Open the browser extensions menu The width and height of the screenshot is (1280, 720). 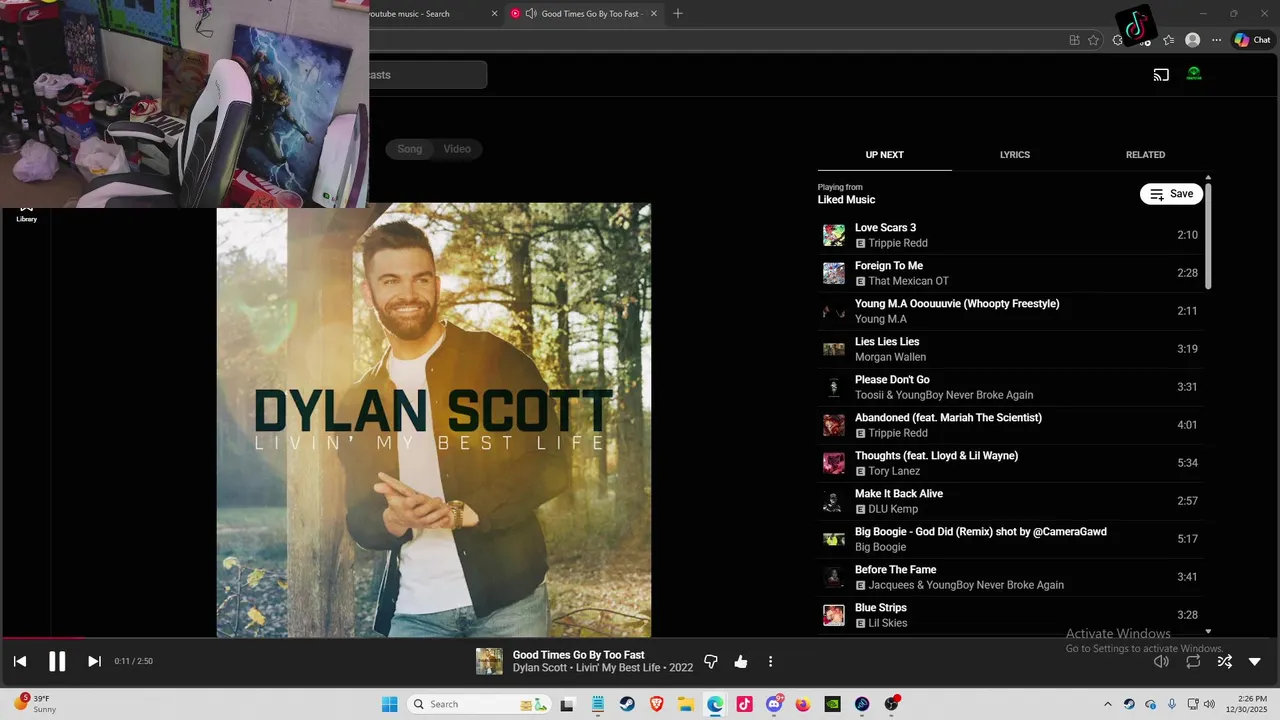(1118, 40)
